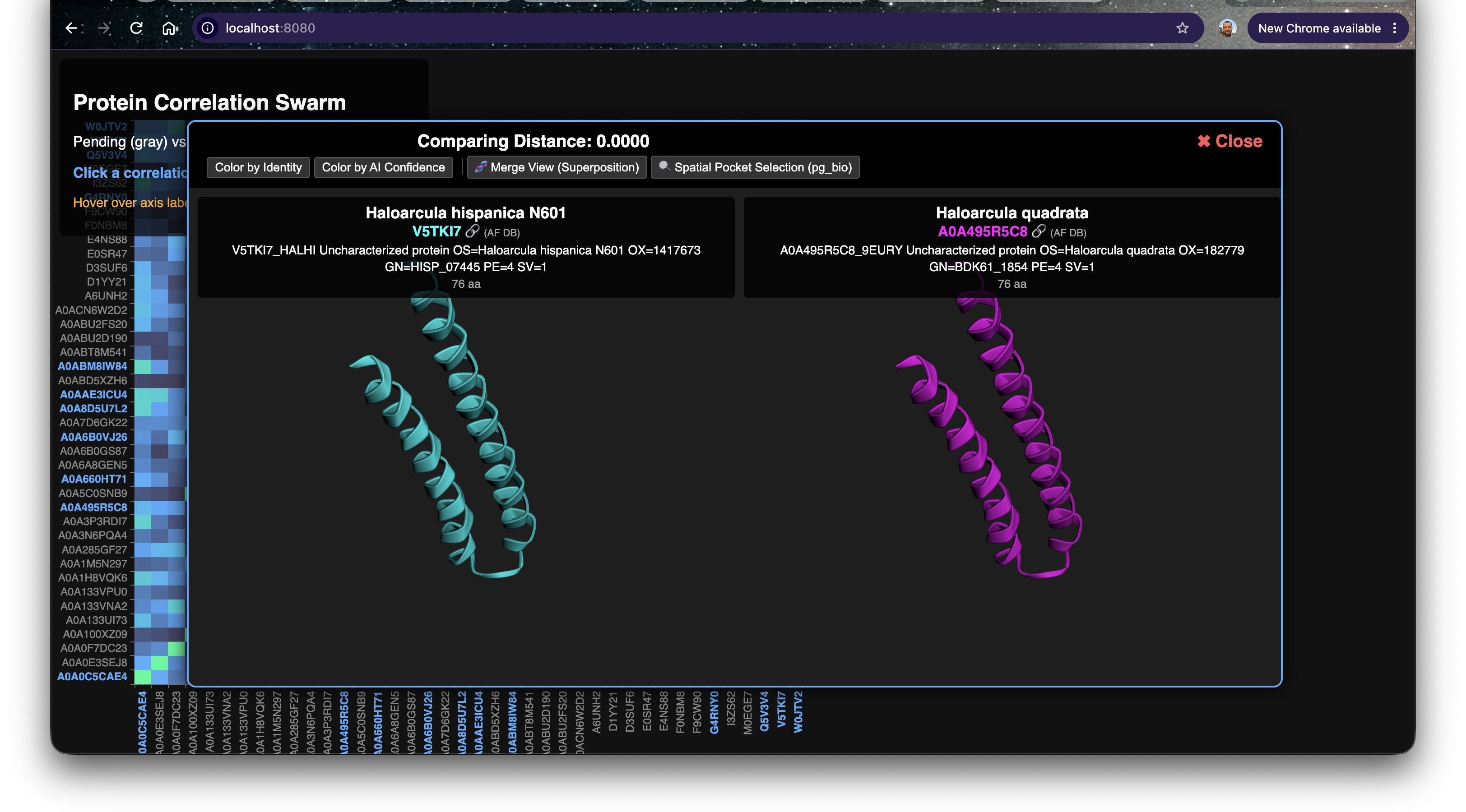1466x812 pixels.
Task: Select row label A0A495R5C8 on the left axis
Action: pos(93,507)
